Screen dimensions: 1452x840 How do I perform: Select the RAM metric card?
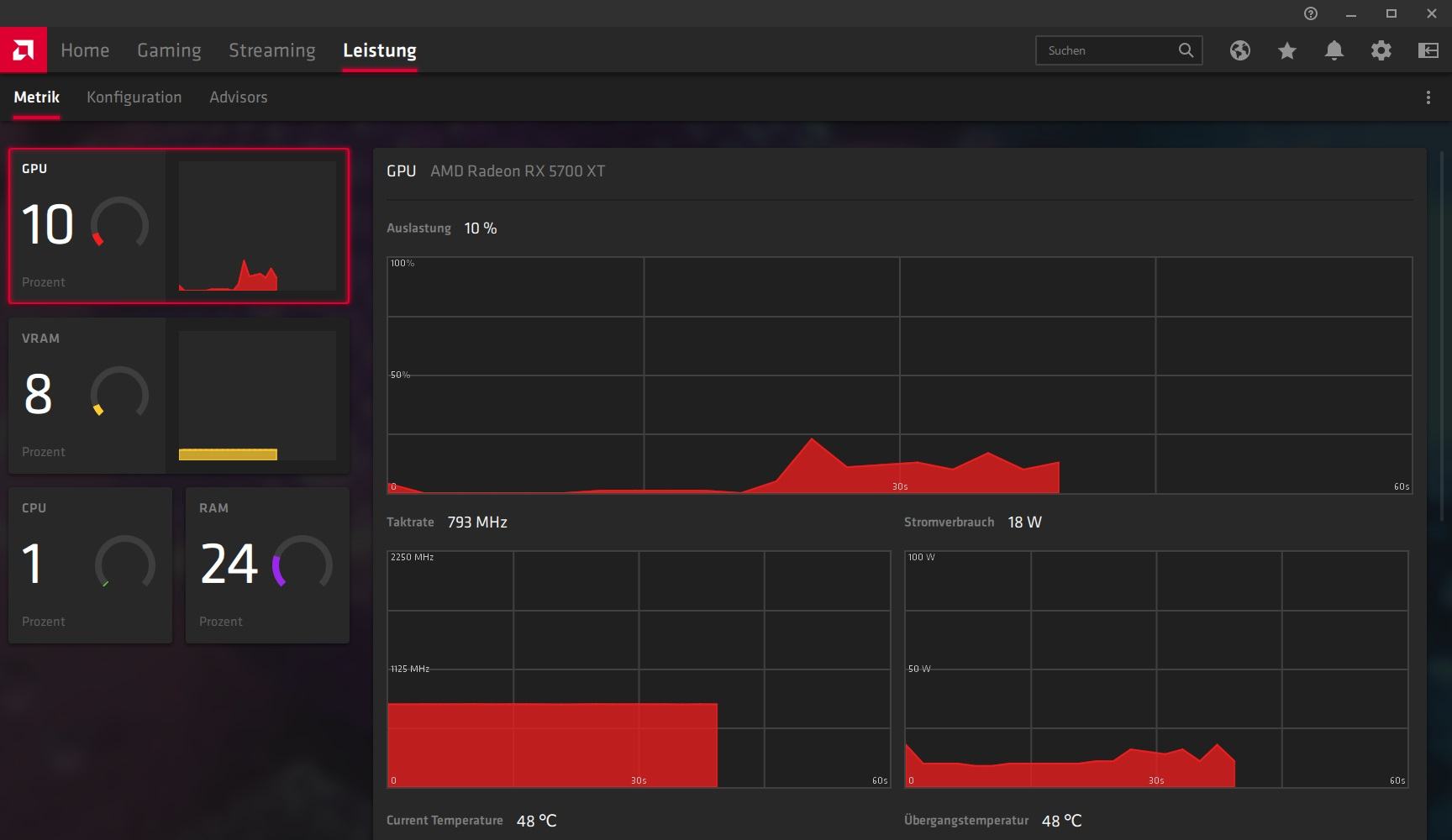[x=267, y=565]
